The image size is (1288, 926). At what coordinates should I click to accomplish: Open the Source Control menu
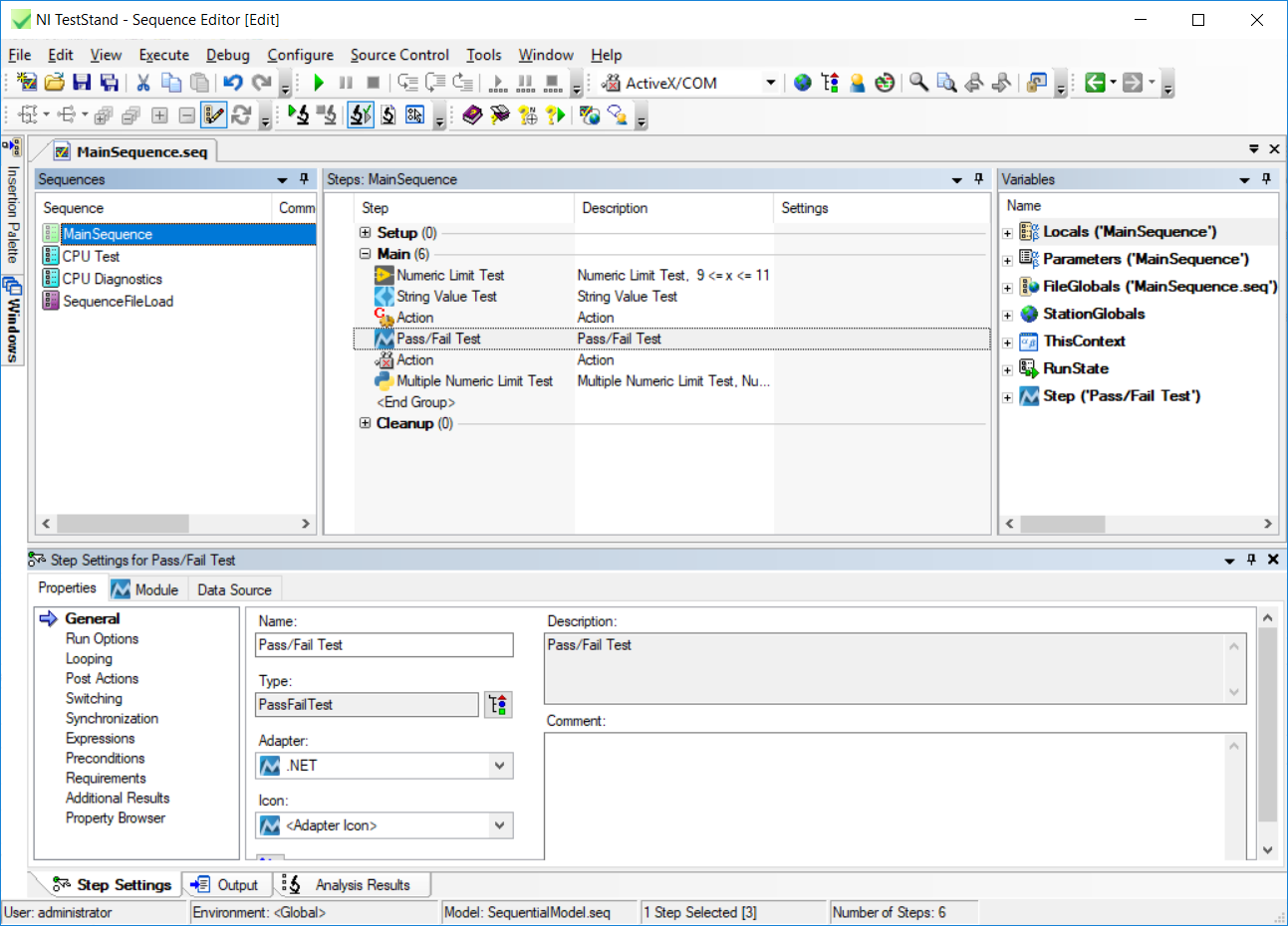pyautogui.click(x=399, y=55)
